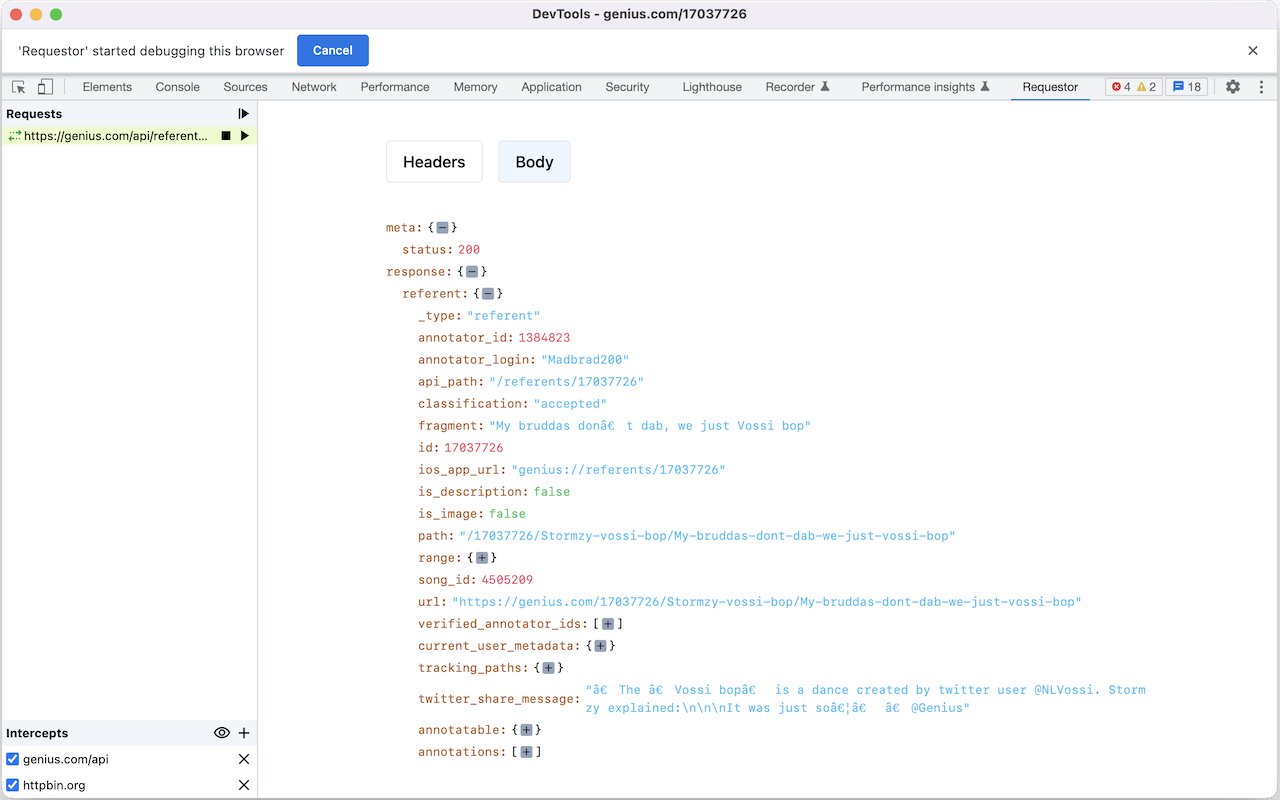Cancel the Requestor debugging session
Image resolution: width=1280 pixels, height=800 pixels.
[x=333, y=51]
